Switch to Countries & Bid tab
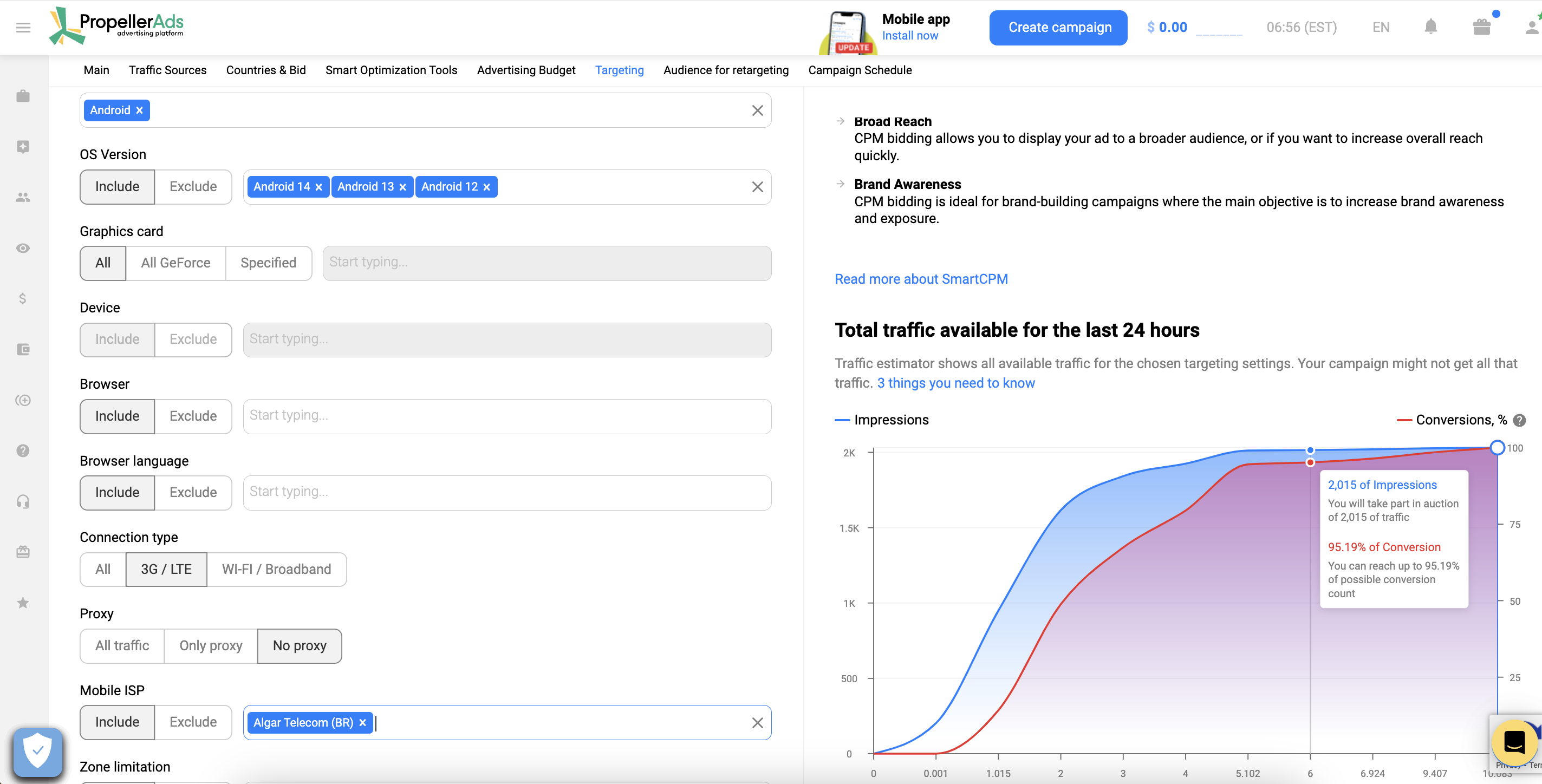 tap(266, 70)
